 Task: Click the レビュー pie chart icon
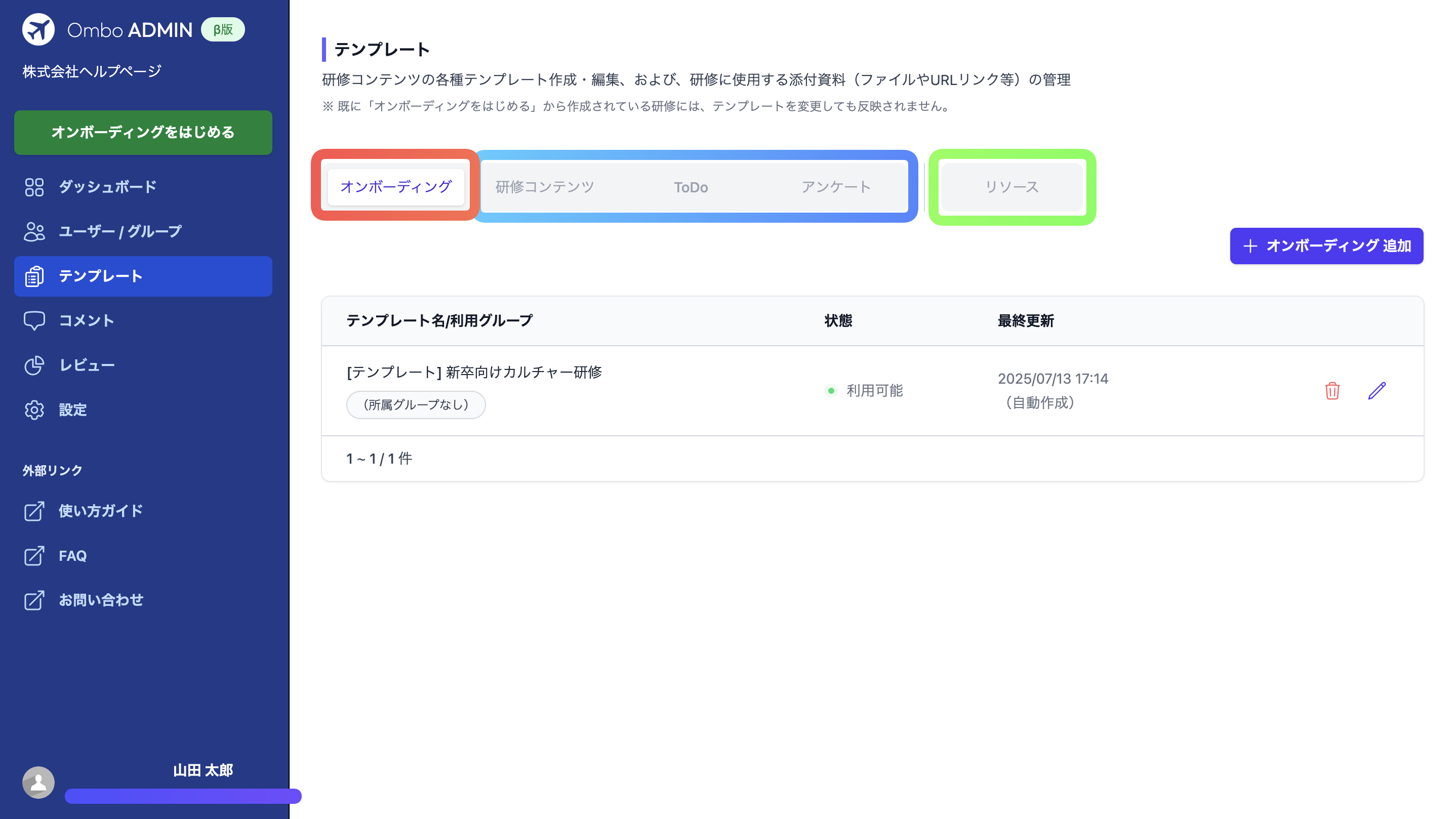click(34, 365)
